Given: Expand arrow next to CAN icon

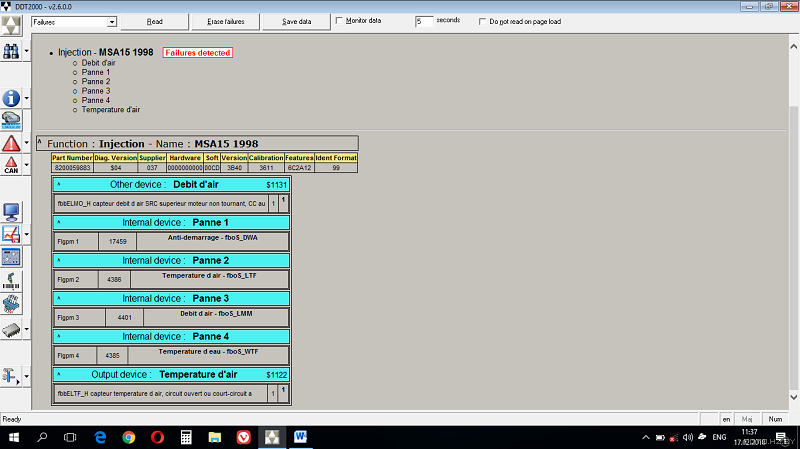Looking at the screenshot, I should [x=27, y=165].
